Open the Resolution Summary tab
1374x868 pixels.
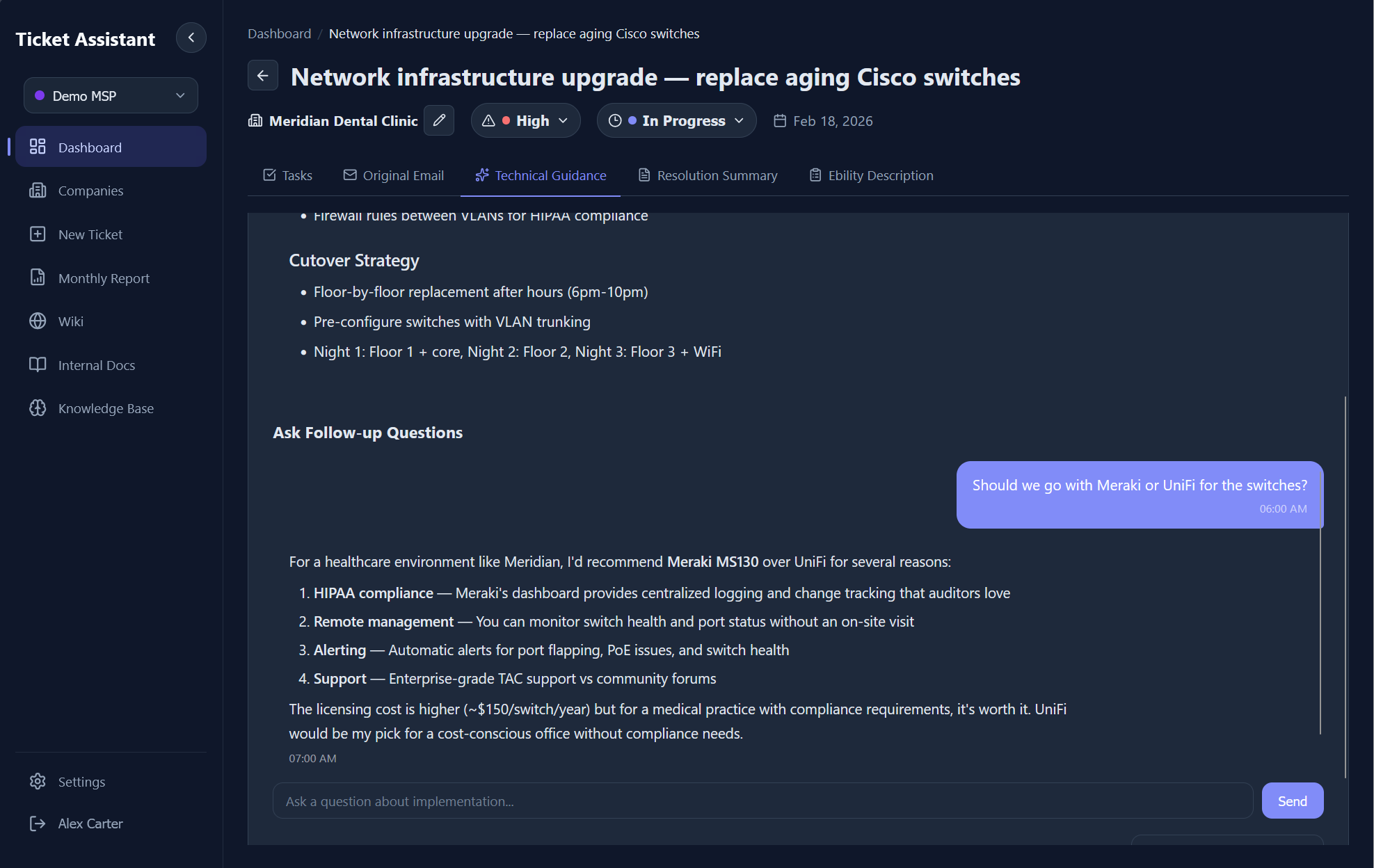708,175
